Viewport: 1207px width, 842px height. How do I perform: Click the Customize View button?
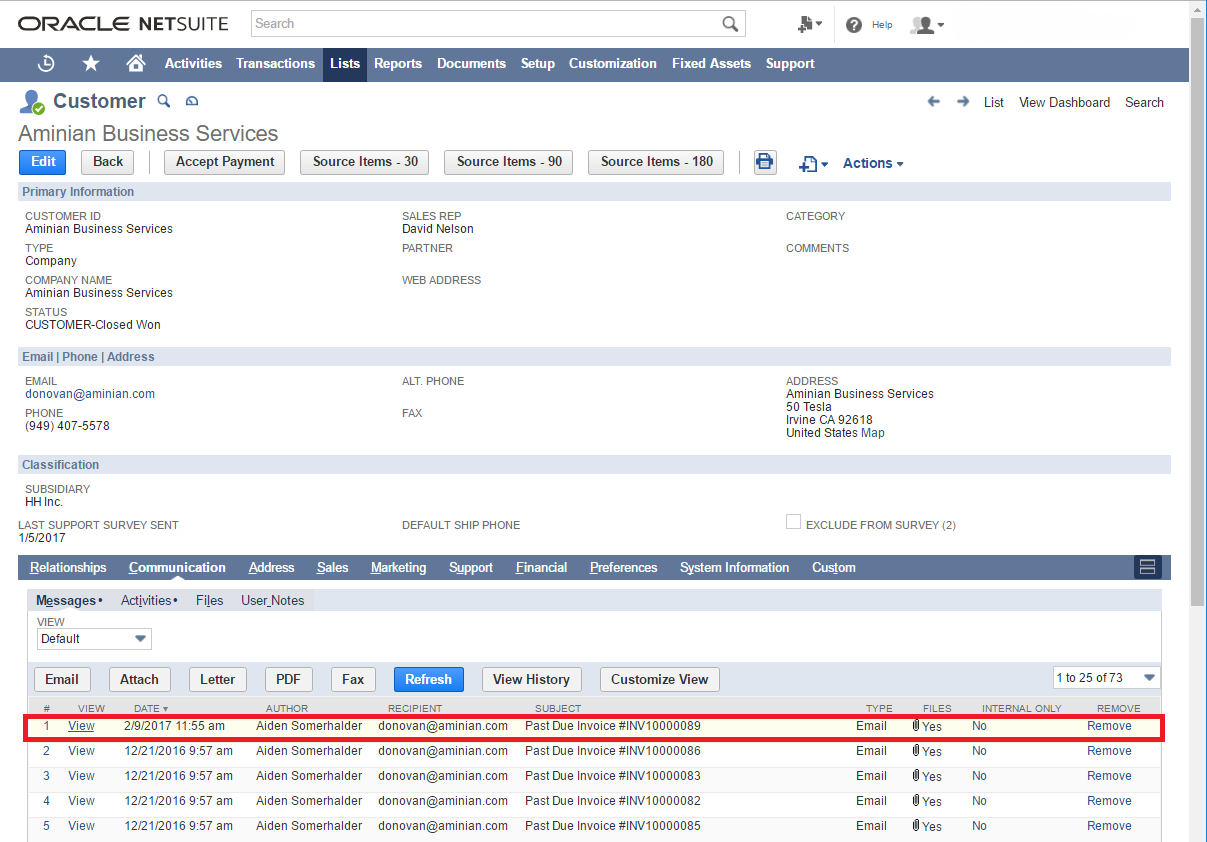(659, 679)
